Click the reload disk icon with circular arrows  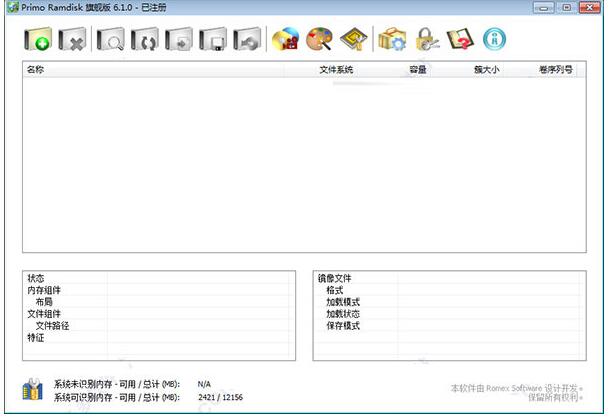tap(144, 39)
